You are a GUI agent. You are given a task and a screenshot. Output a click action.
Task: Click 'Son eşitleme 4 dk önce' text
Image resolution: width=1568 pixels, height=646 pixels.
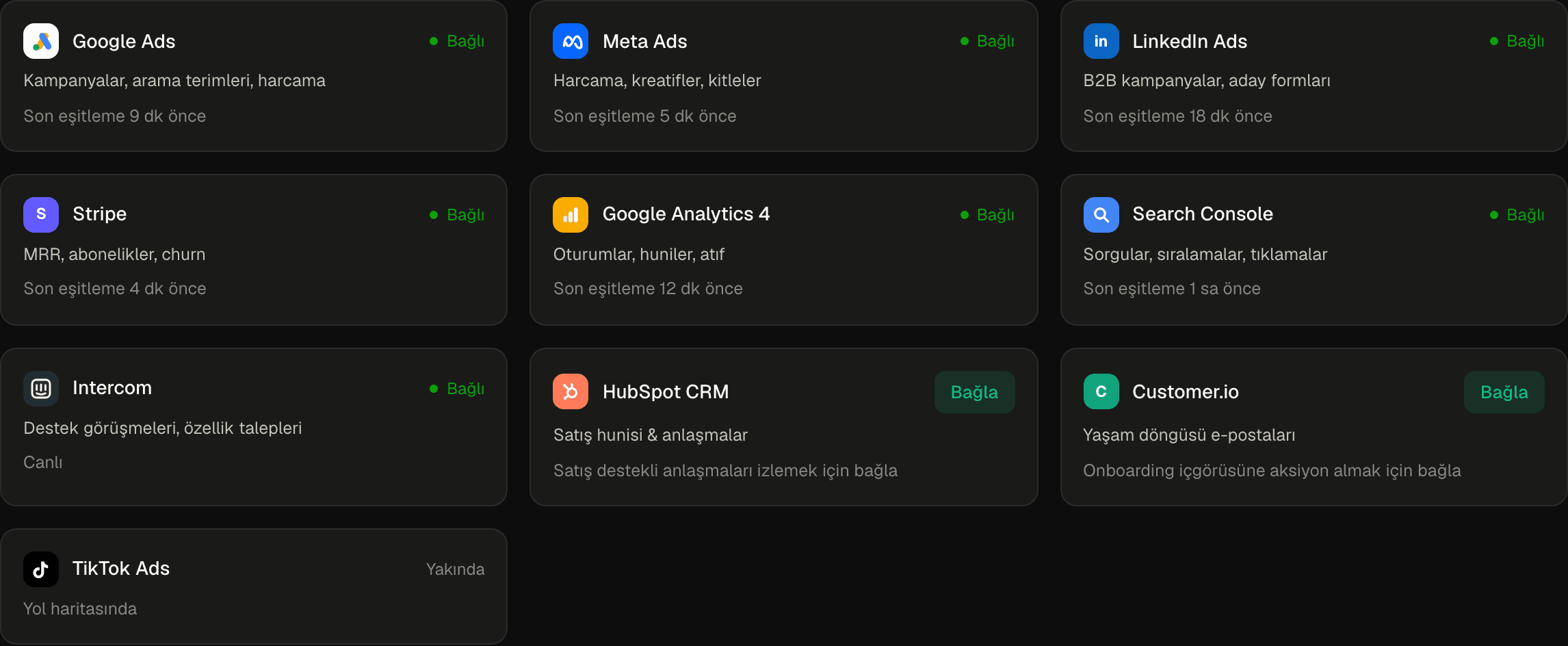click(115, 289)
